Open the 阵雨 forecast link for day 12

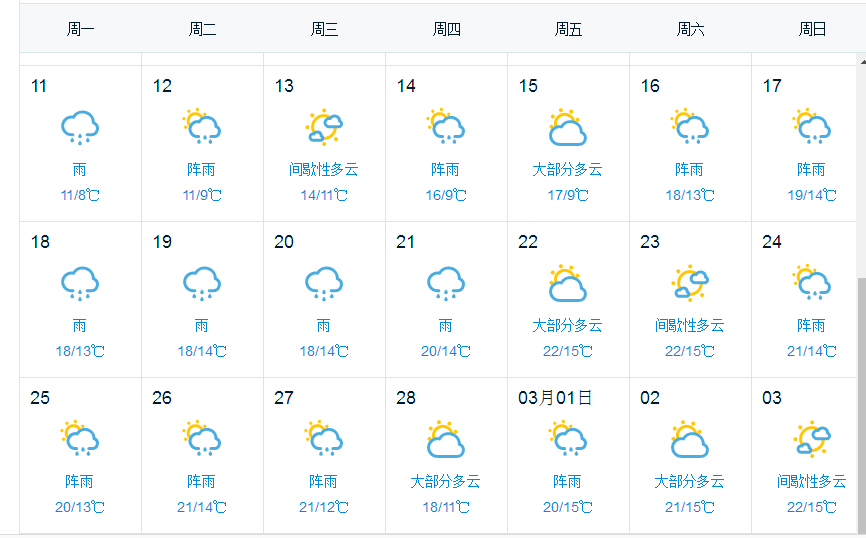click(201, 169)
